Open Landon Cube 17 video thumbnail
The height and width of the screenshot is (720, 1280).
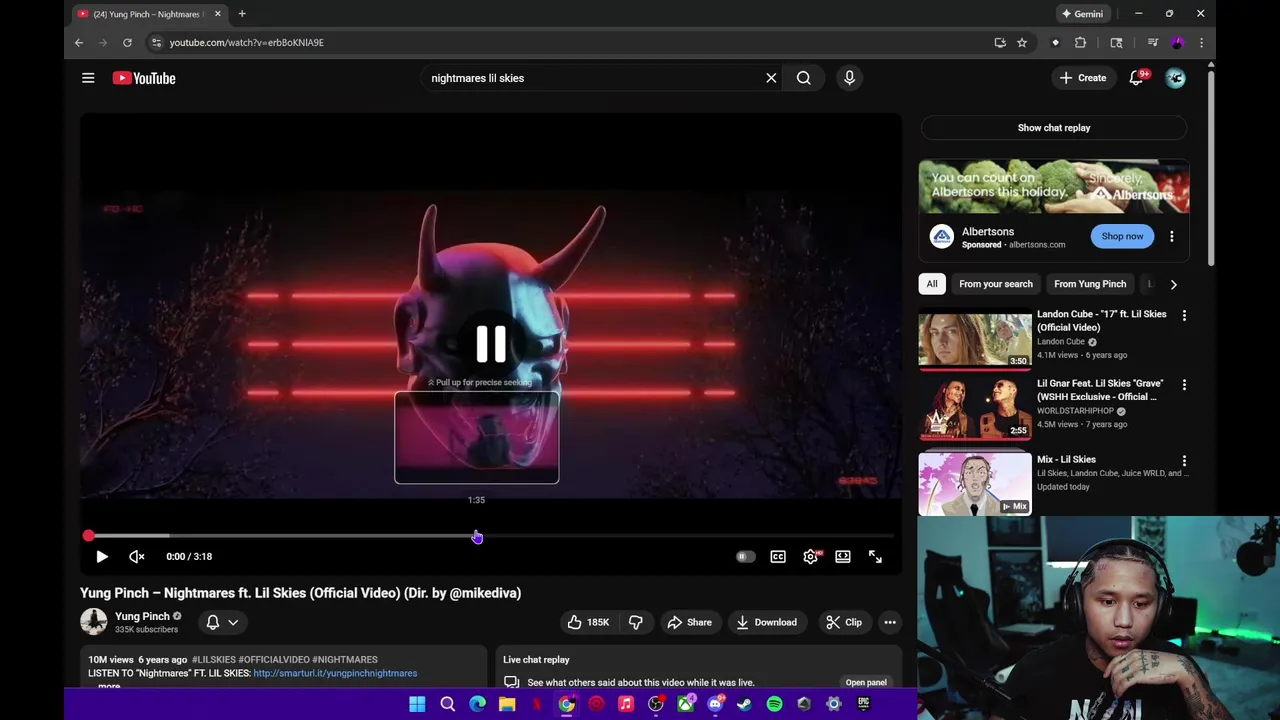(975, 341)
